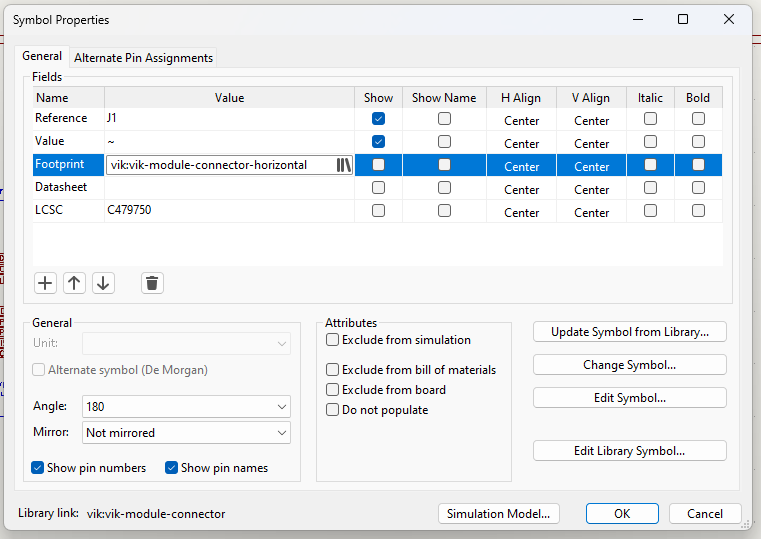
Task: Maximize the Symbol Properties window
Action: coord(683,19)
